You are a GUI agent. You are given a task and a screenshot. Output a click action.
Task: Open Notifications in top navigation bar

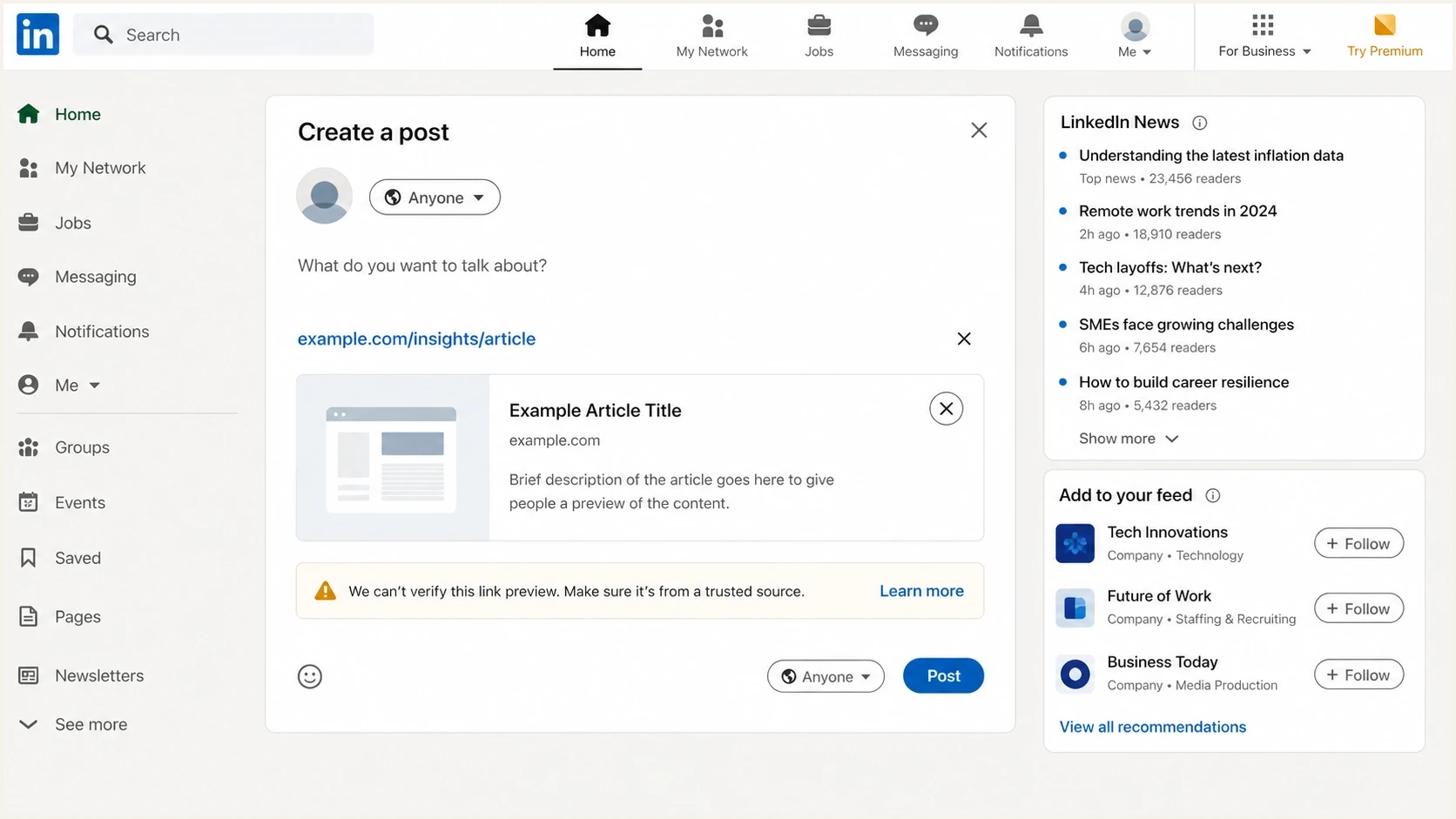1031,36
